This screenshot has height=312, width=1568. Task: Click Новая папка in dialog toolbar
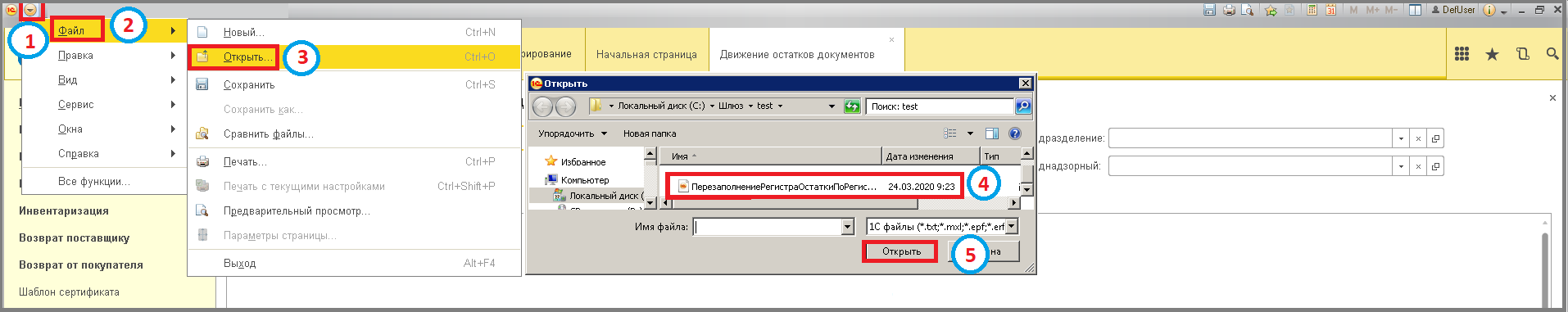pyautogui.click(x=650, y=133)
